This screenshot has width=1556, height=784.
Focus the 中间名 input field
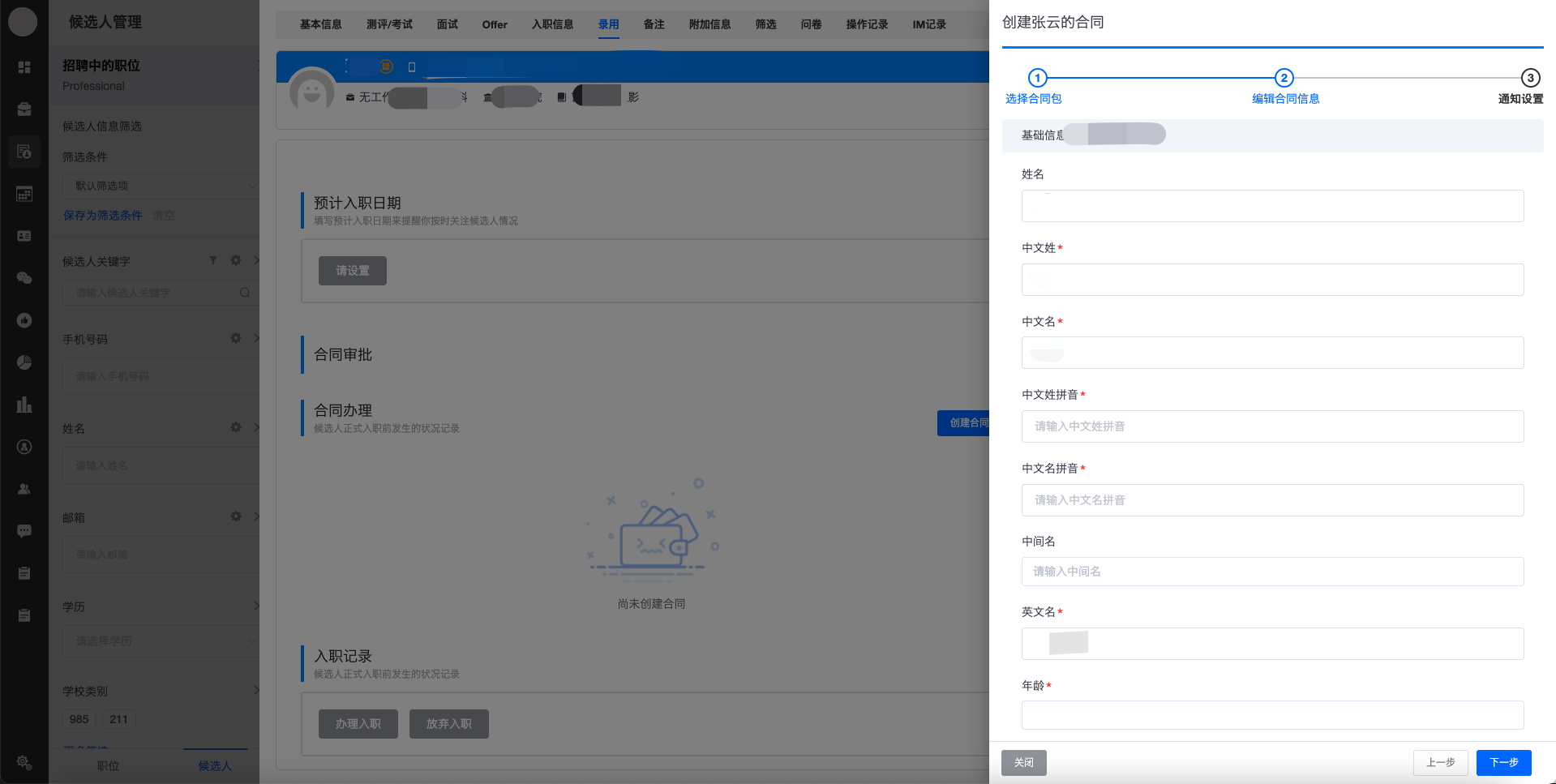[x=1273, y=572]
